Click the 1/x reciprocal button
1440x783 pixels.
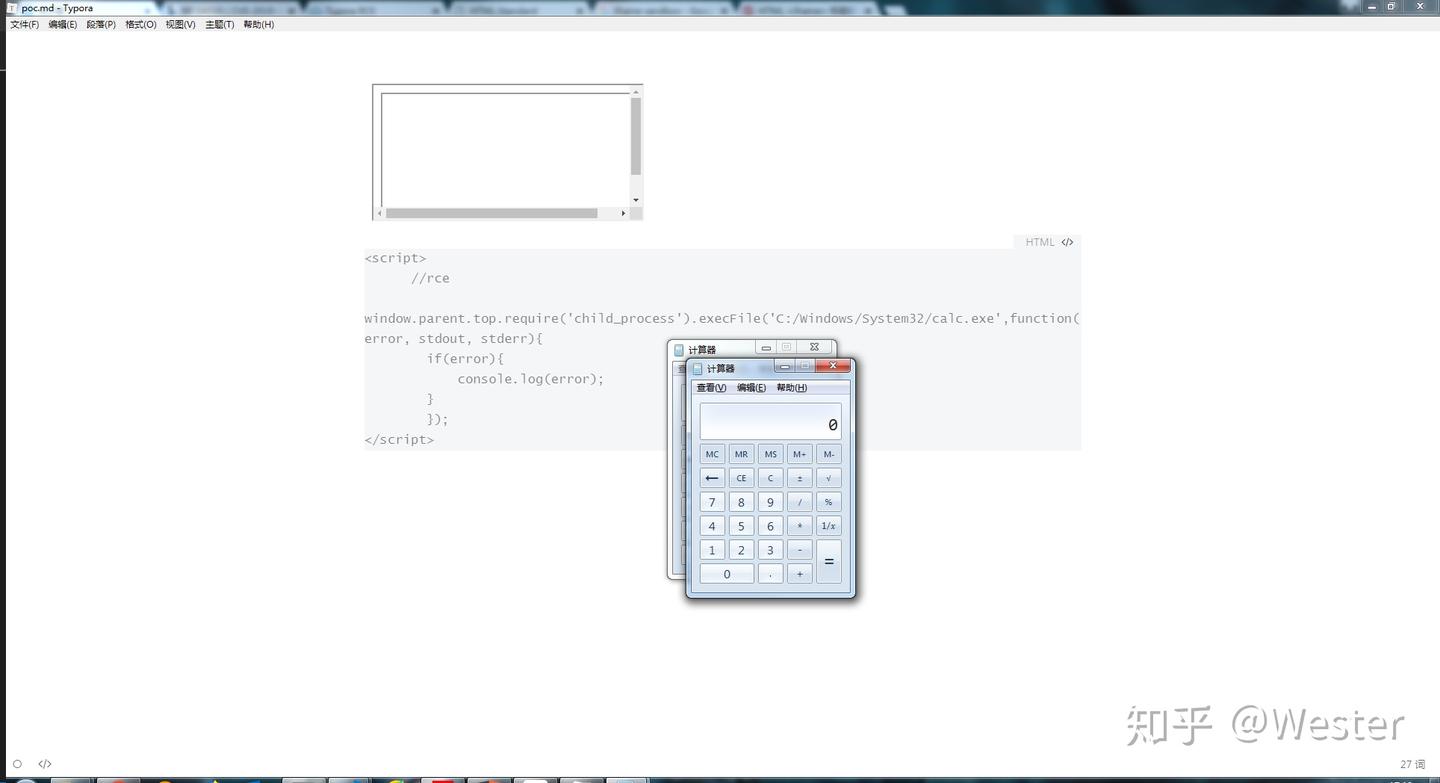click(828, 526)
